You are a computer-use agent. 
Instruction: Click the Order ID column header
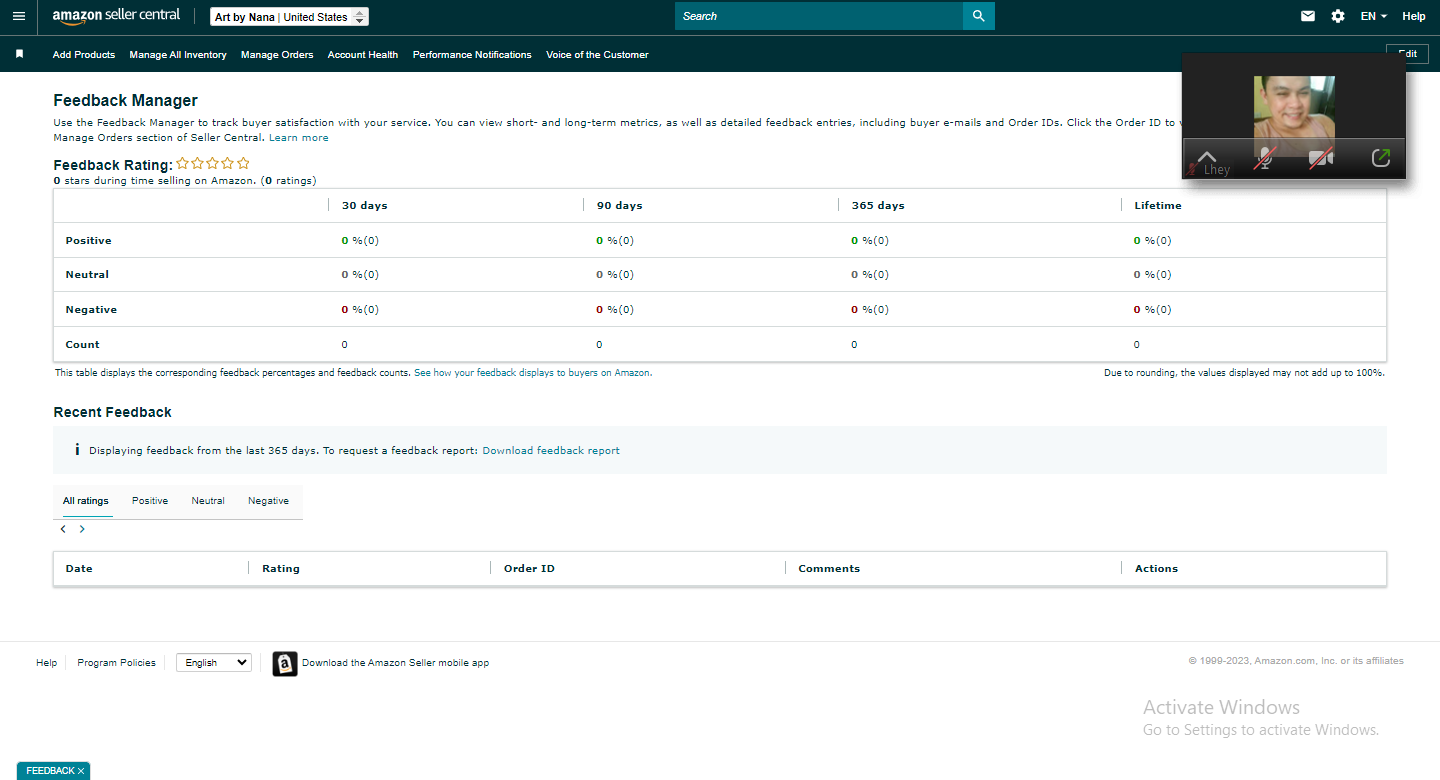pos(529,568)
